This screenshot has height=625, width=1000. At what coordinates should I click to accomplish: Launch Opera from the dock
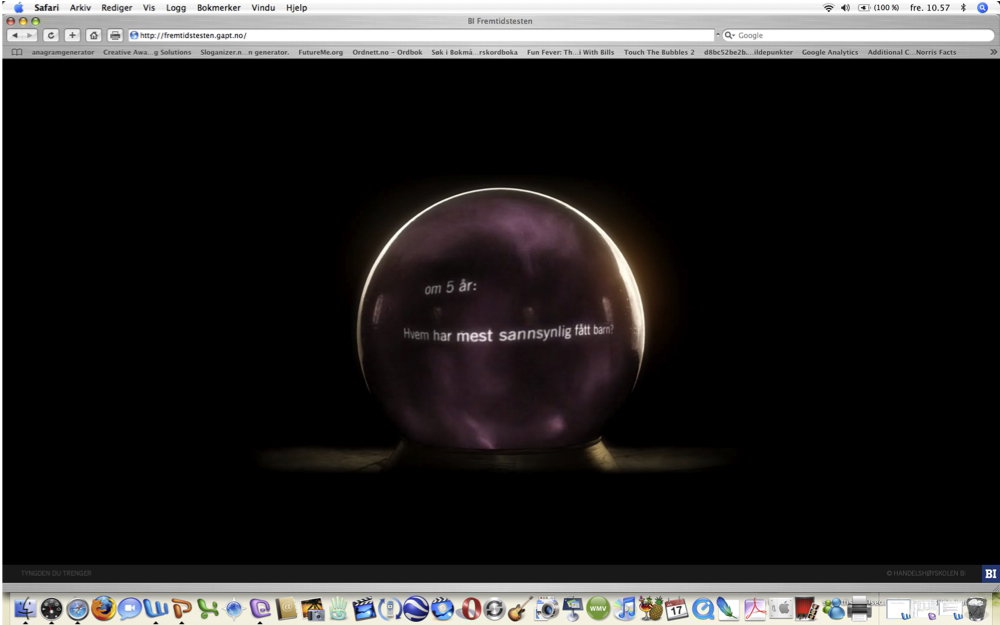pos(471,609)
